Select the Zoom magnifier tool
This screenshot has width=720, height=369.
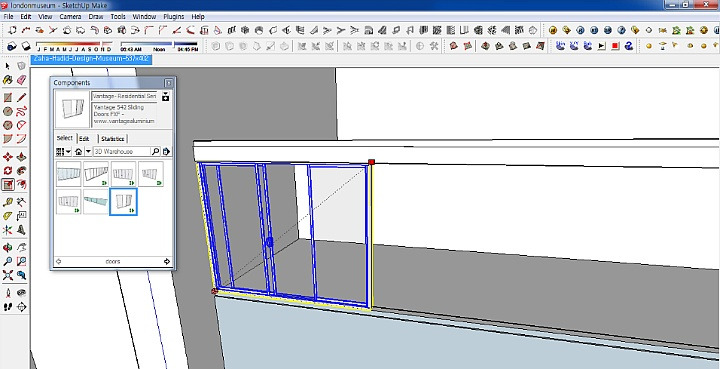(7, 262)
